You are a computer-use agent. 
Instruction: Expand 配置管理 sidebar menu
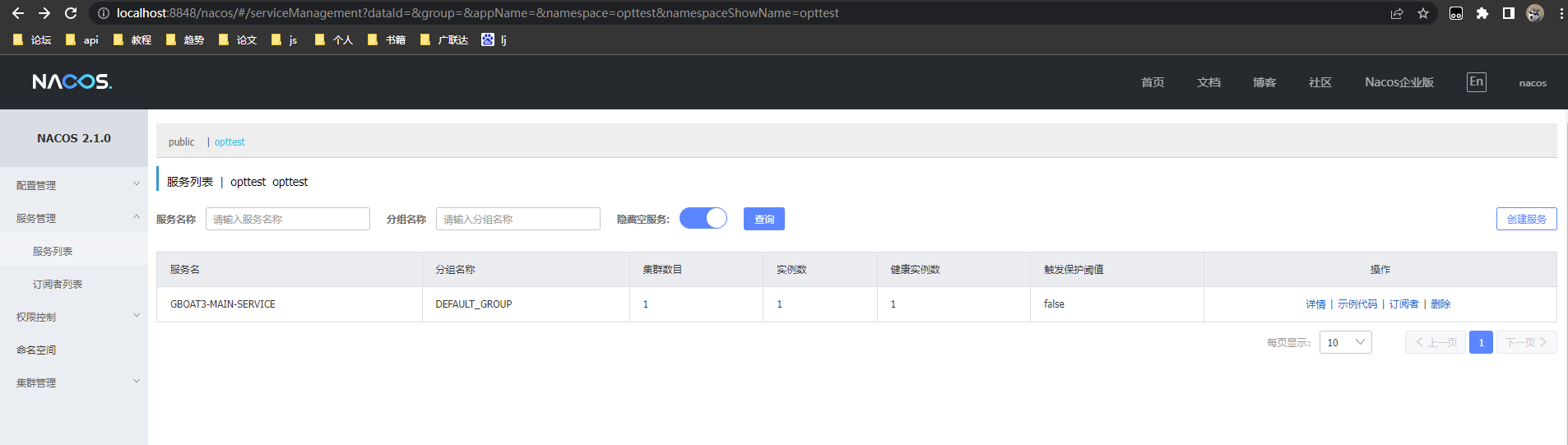click(74, 185)
